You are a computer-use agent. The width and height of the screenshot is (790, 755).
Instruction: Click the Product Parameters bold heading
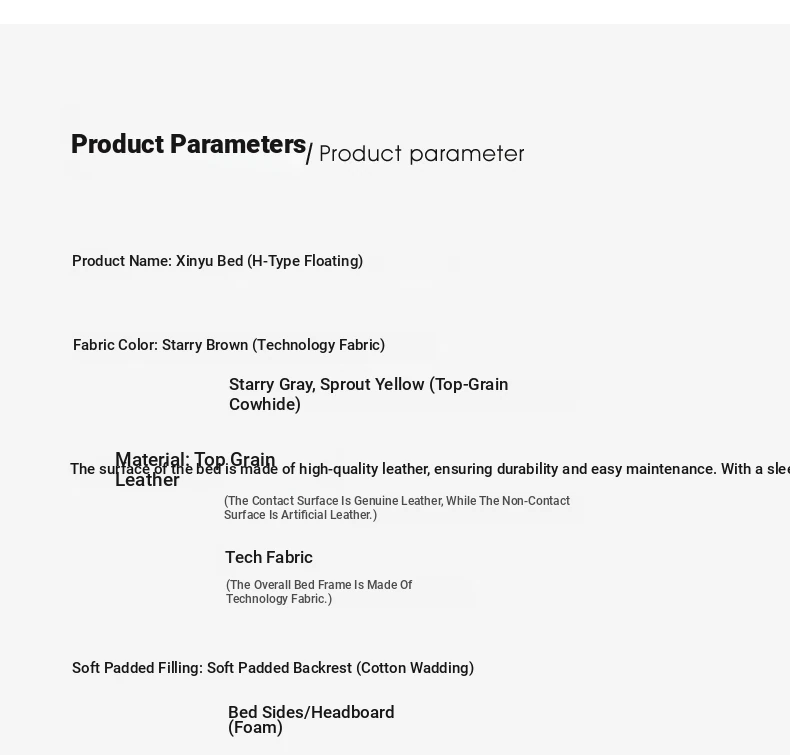coord(188,145)
